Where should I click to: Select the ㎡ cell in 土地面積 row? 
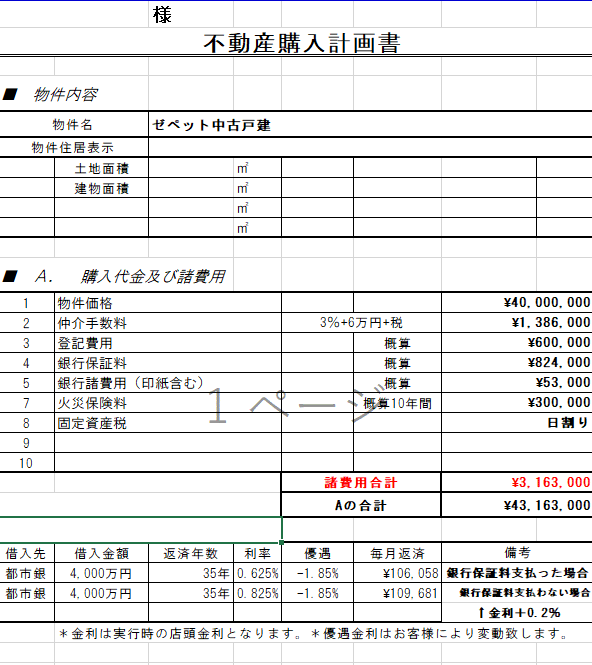257,168
